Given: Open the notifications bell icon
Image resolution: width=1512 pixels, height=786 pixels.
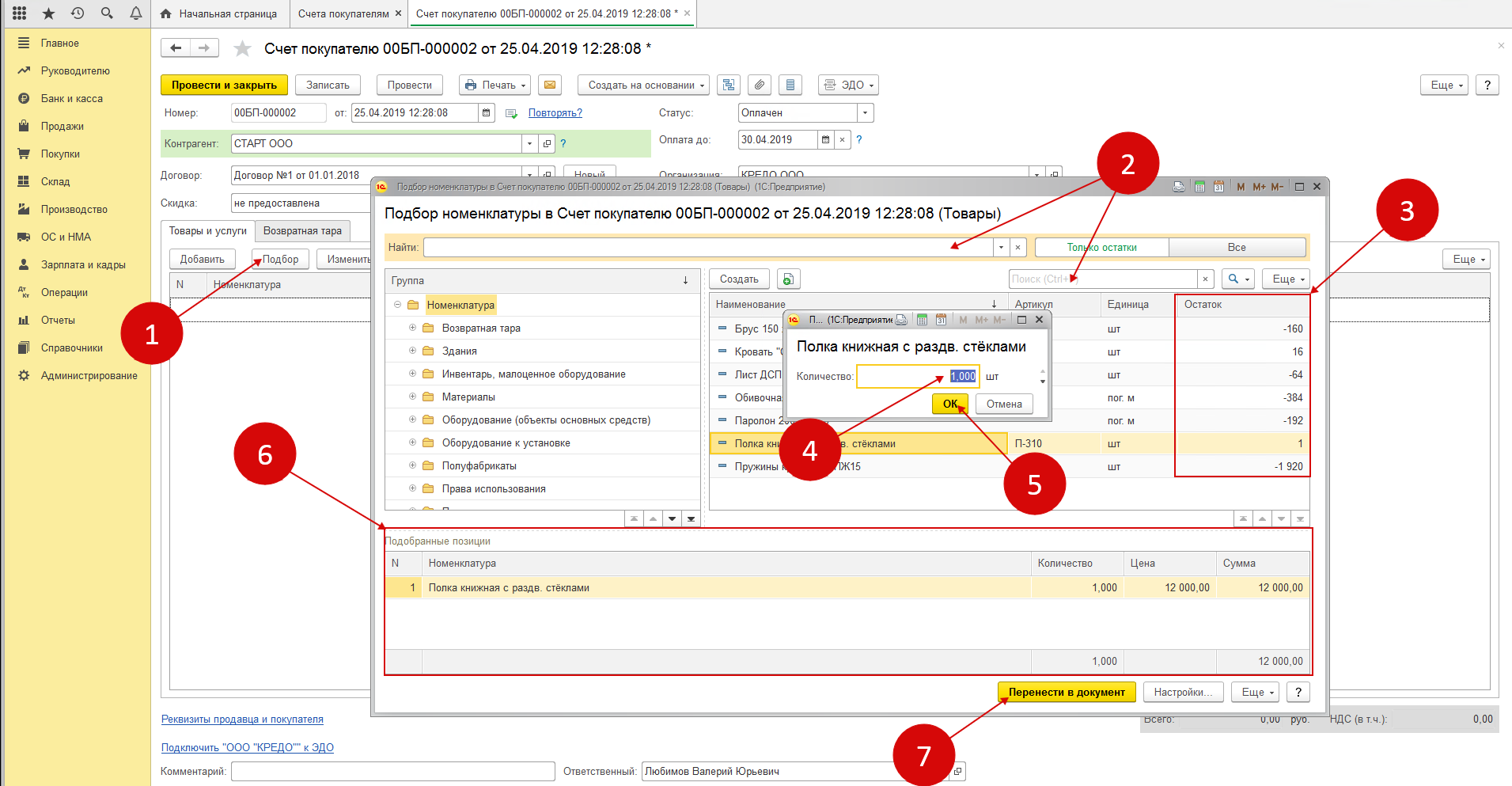Looking at the screenshot, I should coord(136,13).
